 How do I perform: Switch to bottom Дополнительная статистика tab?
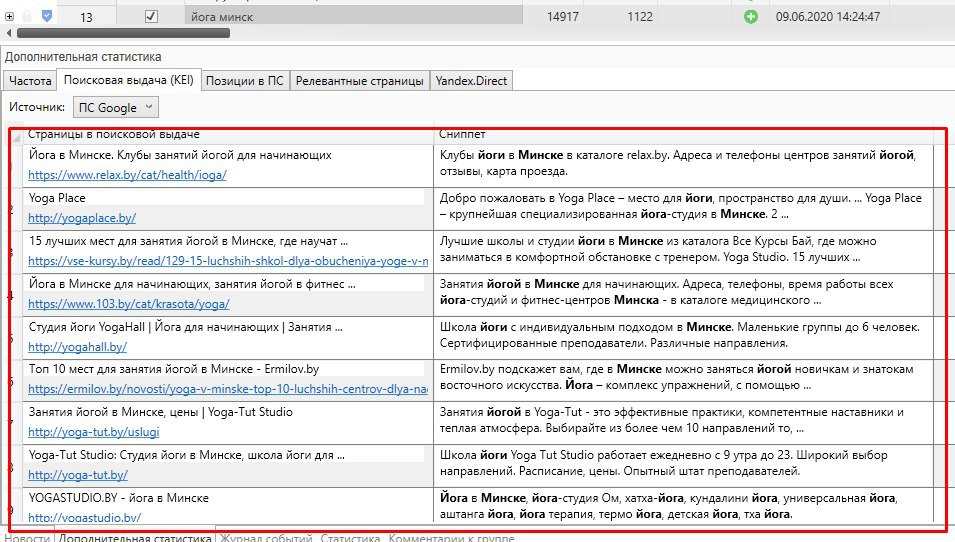click(x=135, y=537)
